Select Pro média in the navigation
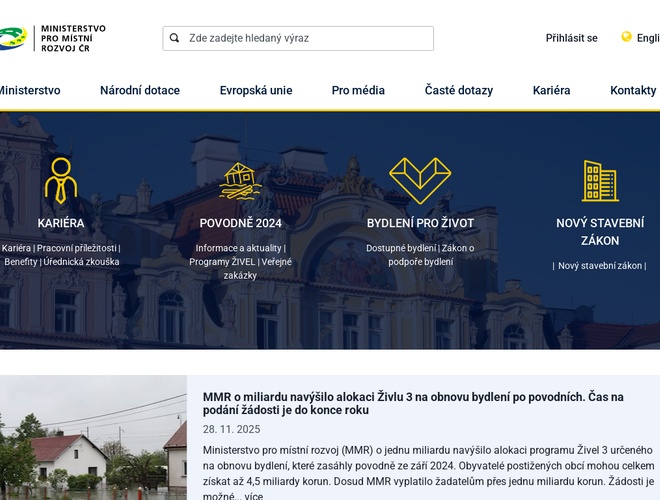 click(358, 90)
